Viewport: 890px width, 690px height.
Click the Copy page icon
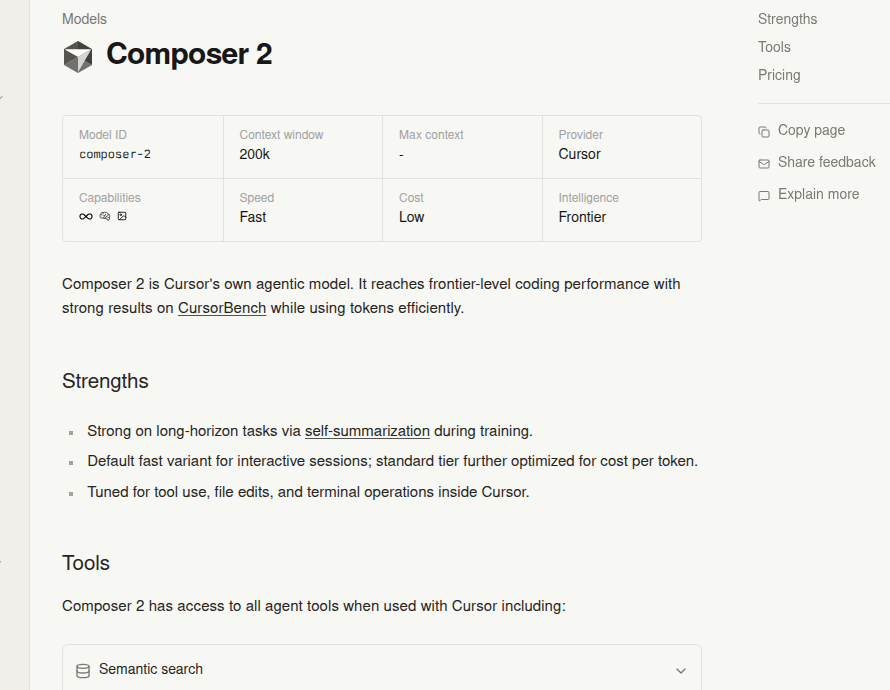click(x=764, y=131)
